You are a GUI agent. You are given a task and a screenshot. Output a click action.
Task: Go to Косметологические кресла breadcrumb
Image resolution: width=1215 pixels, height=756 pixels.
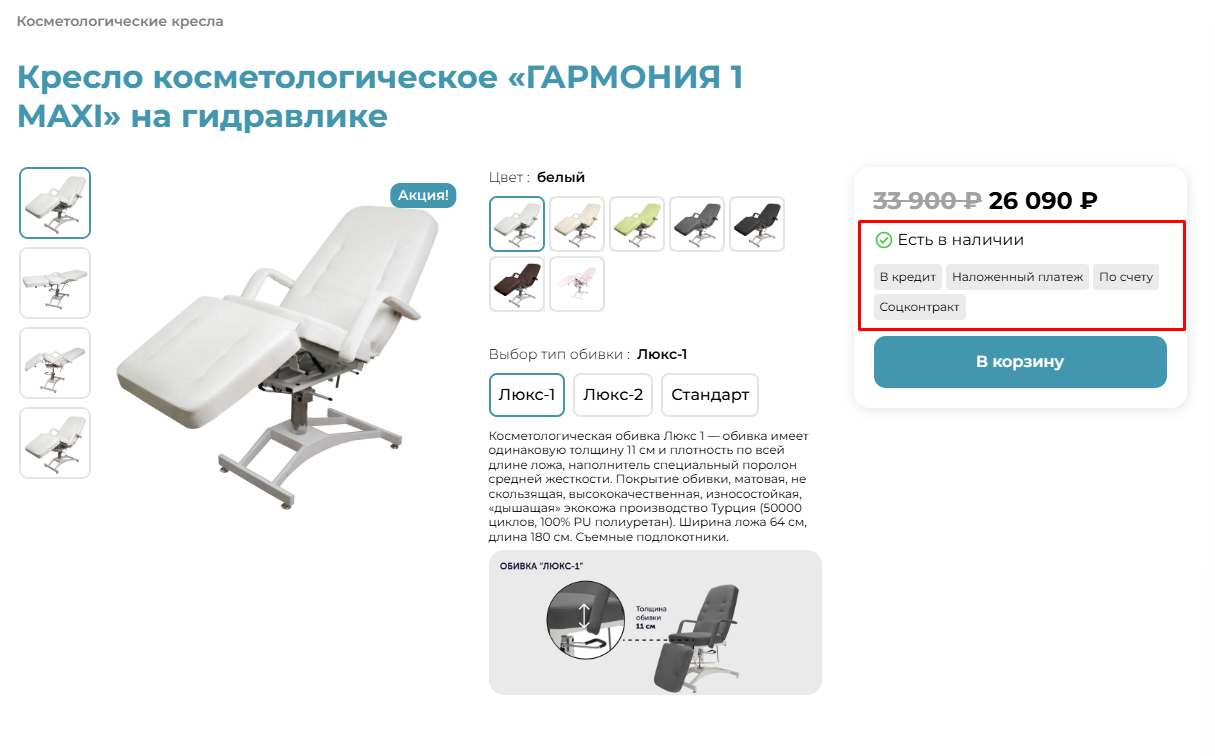120,21
